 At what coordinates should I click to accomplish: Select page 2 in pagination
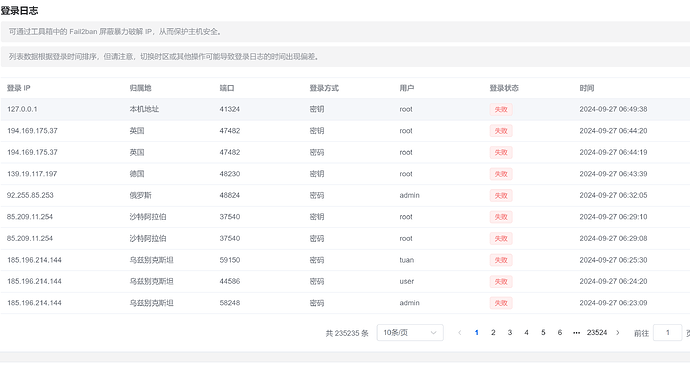(x=493, y=333)
